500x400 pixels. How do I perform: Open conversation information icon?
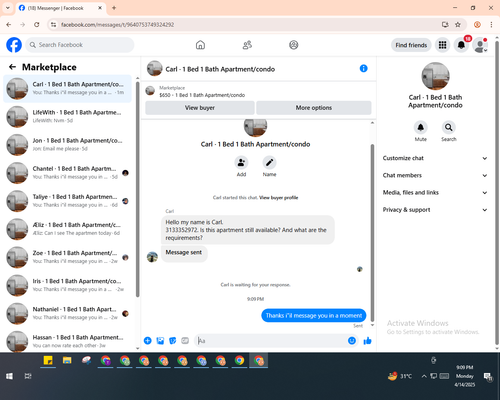pyautogui.click(x=363, y=68)
